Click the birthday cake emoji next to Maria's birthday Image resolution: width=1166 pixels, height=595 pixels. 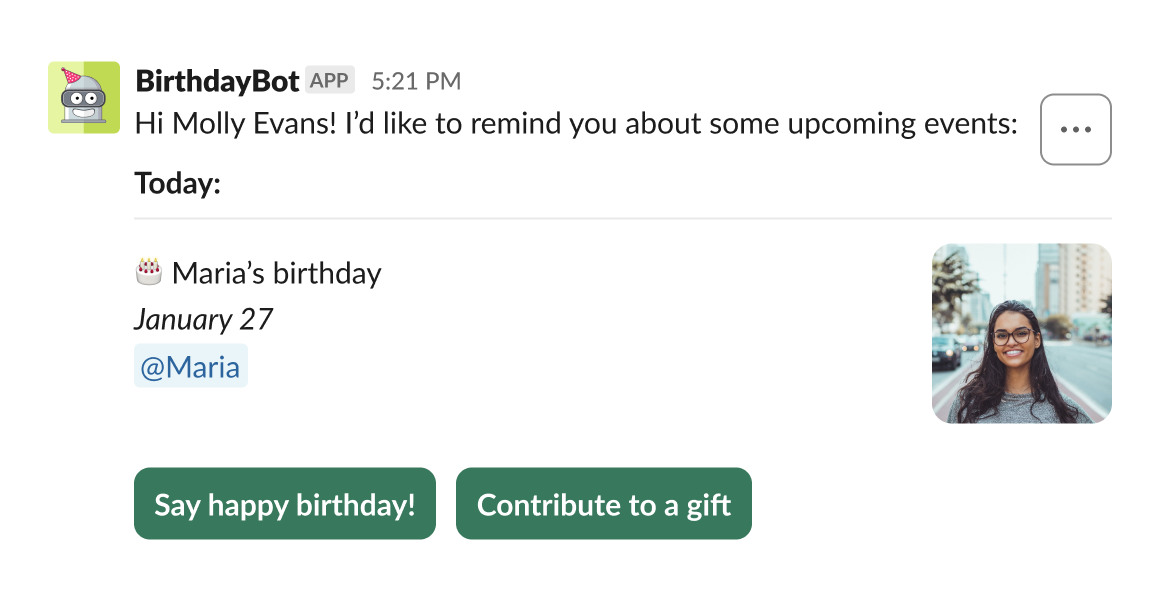tap(150, 271)
